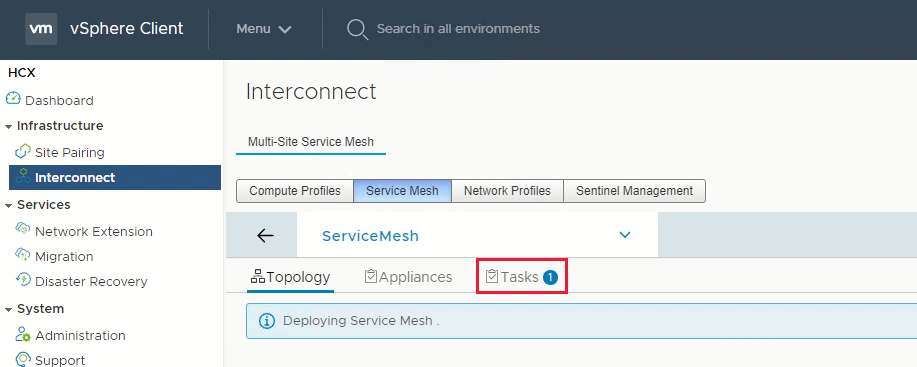Screen dimensions: 917x367
Task: Click the Interconnect node icon
Action: coord(23,176)
